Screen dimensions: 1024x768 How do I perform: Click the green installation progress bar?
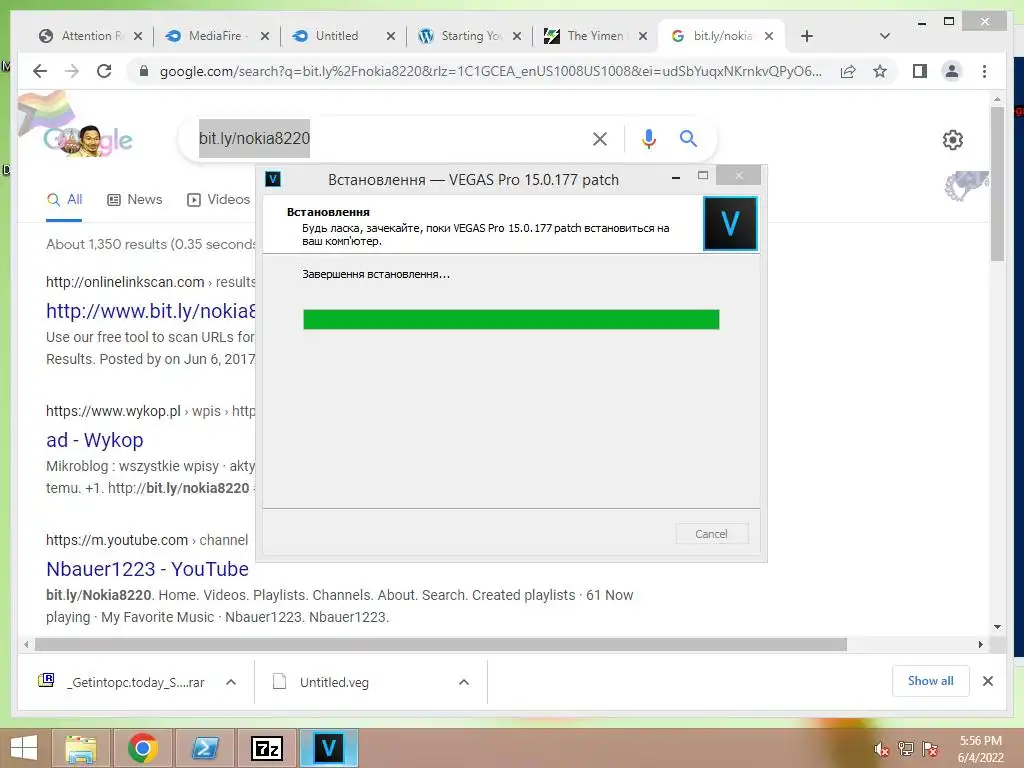point(511,319)
